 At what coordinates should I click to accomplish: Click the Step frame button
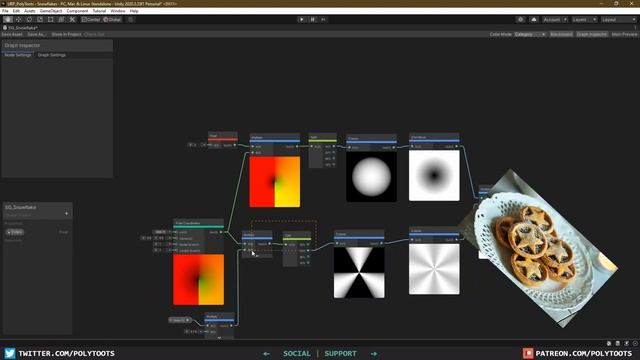point(323,20)
